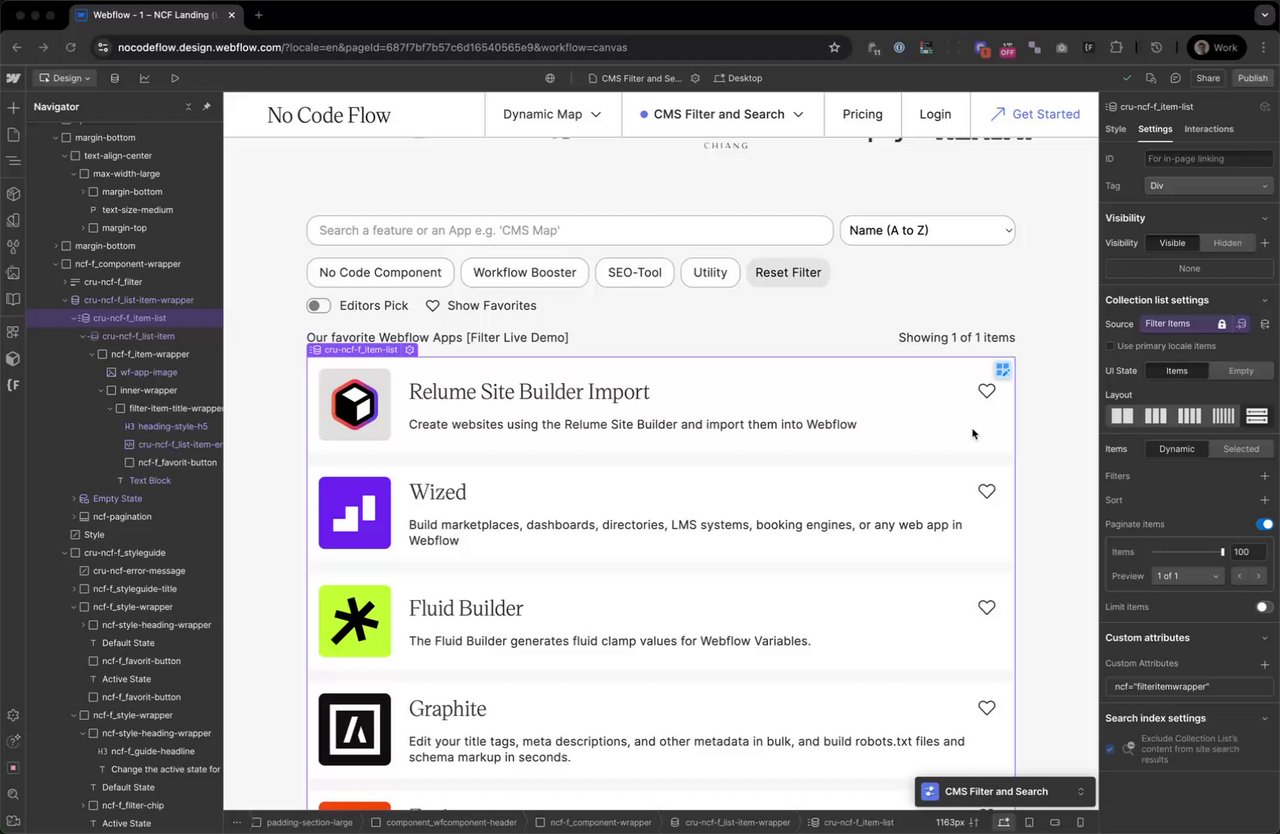
Task: Adjust the pagination Items slider
Action: click(1188, 552)
